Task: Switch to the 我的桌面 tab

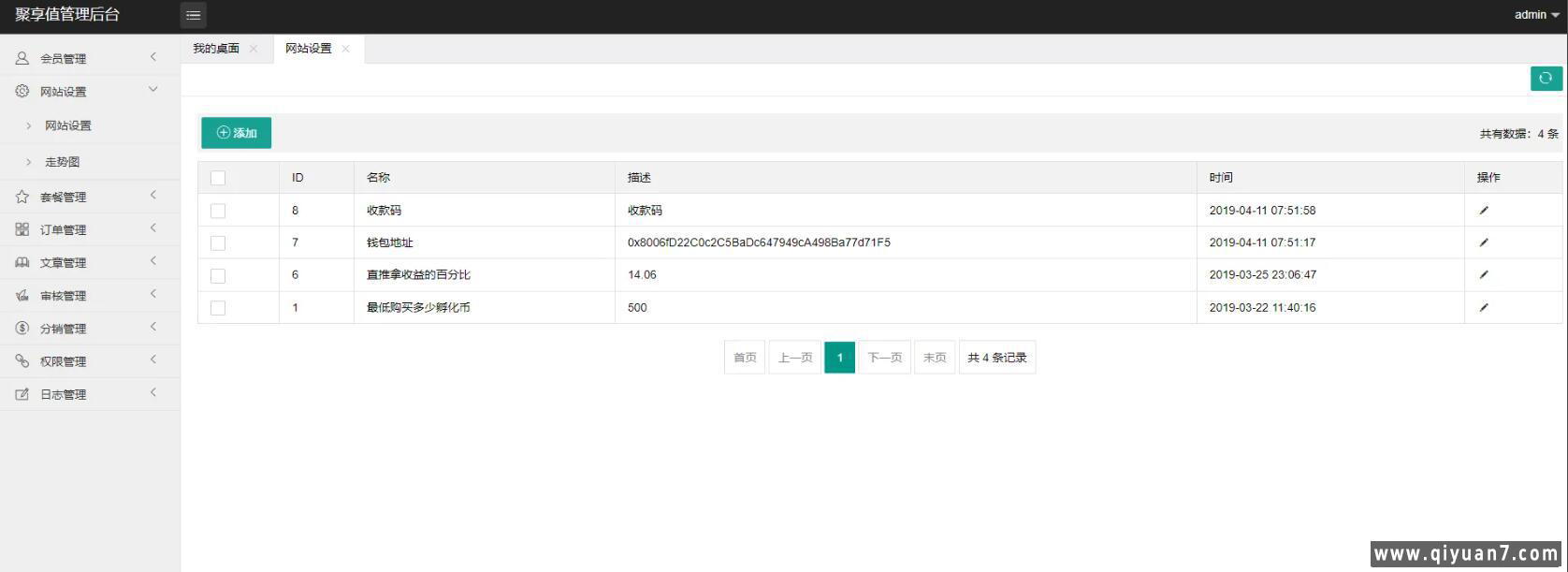Action: pos(216,49)
